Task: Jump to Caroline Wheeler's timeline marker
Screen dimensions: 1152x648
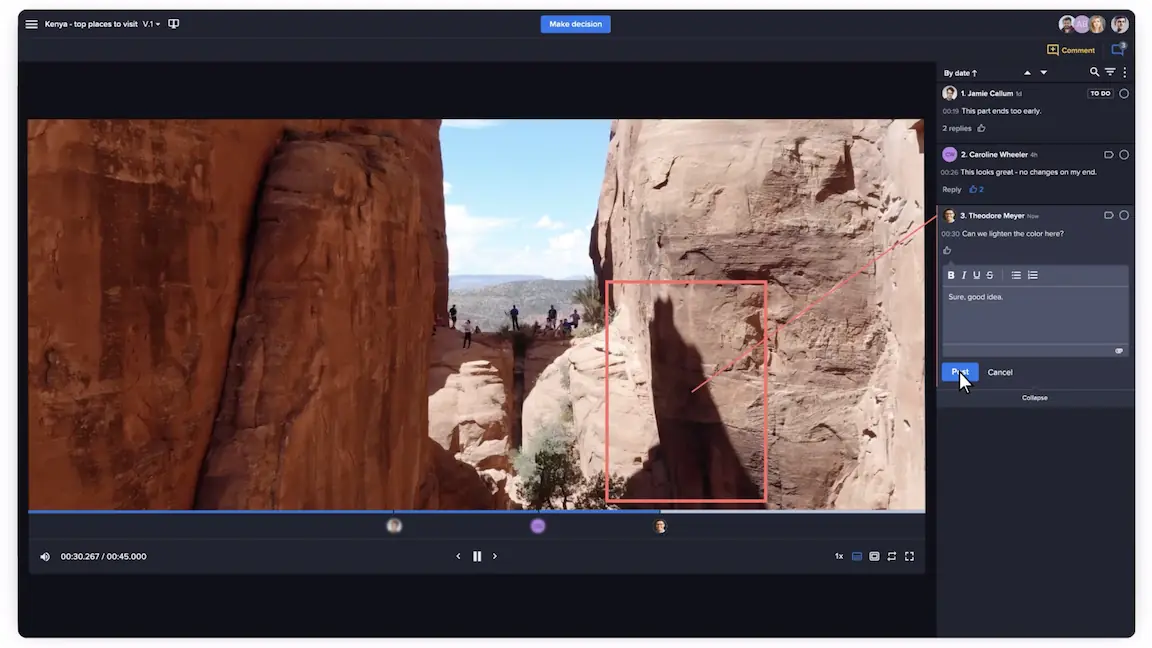Action: point(538,526)
